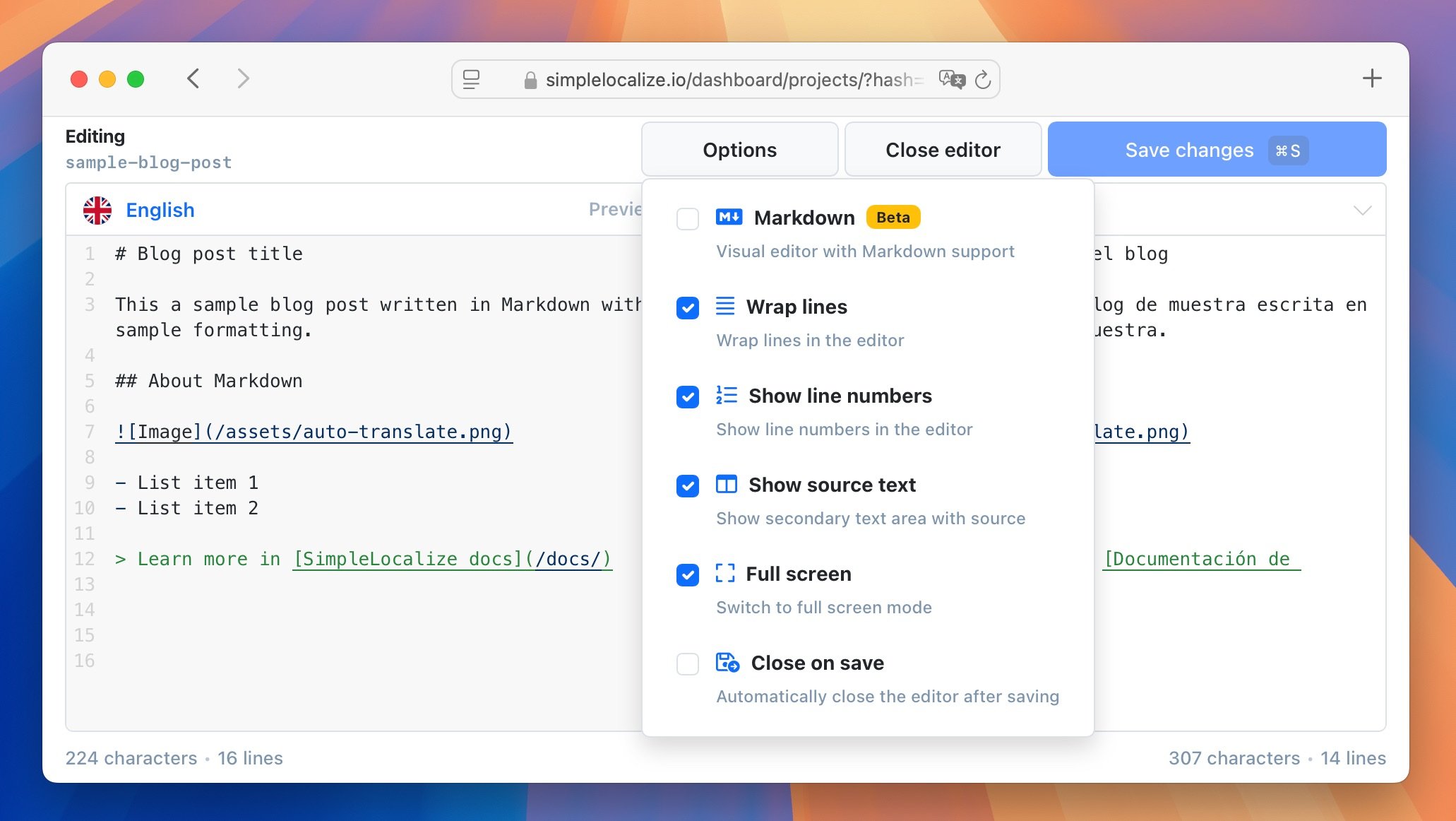Click the lock icon in address bar
The height and width of the screenshot is (821, 1456).
click(530, 80)
